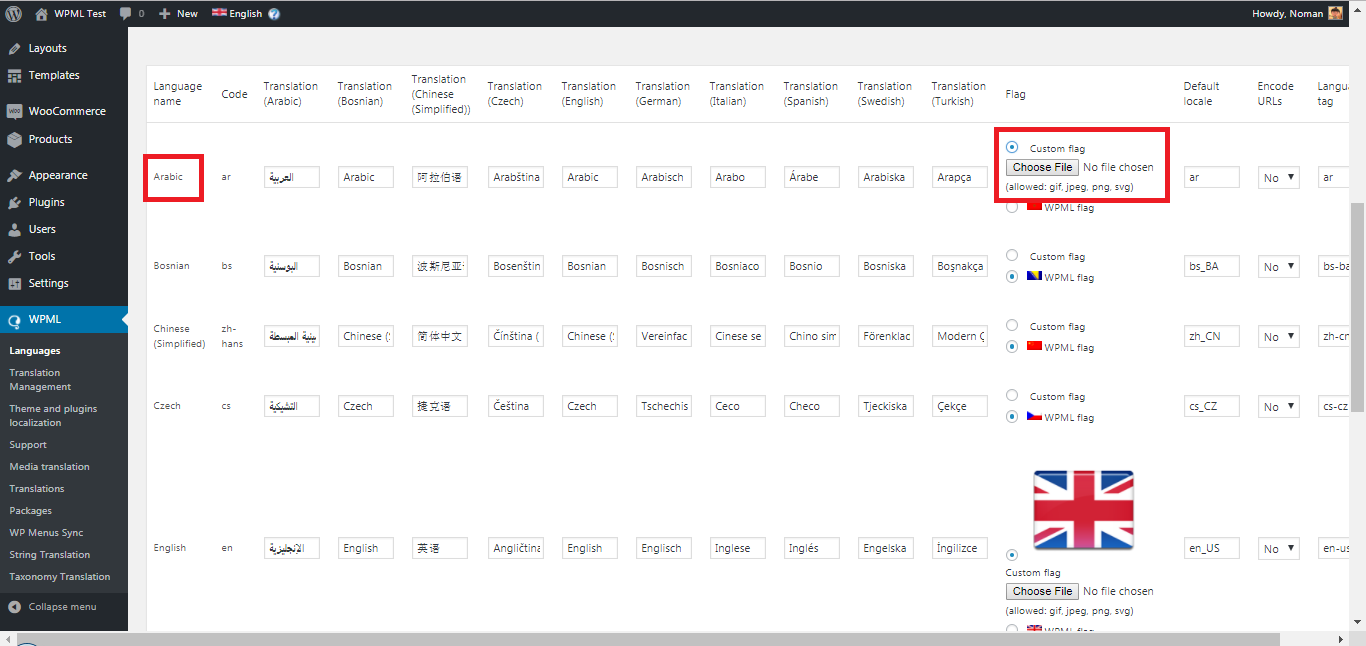The height and width of the screenshot is (646, 1366).
Task: Click the WooCommerce sidebar icon
Action: pos(14,111)
